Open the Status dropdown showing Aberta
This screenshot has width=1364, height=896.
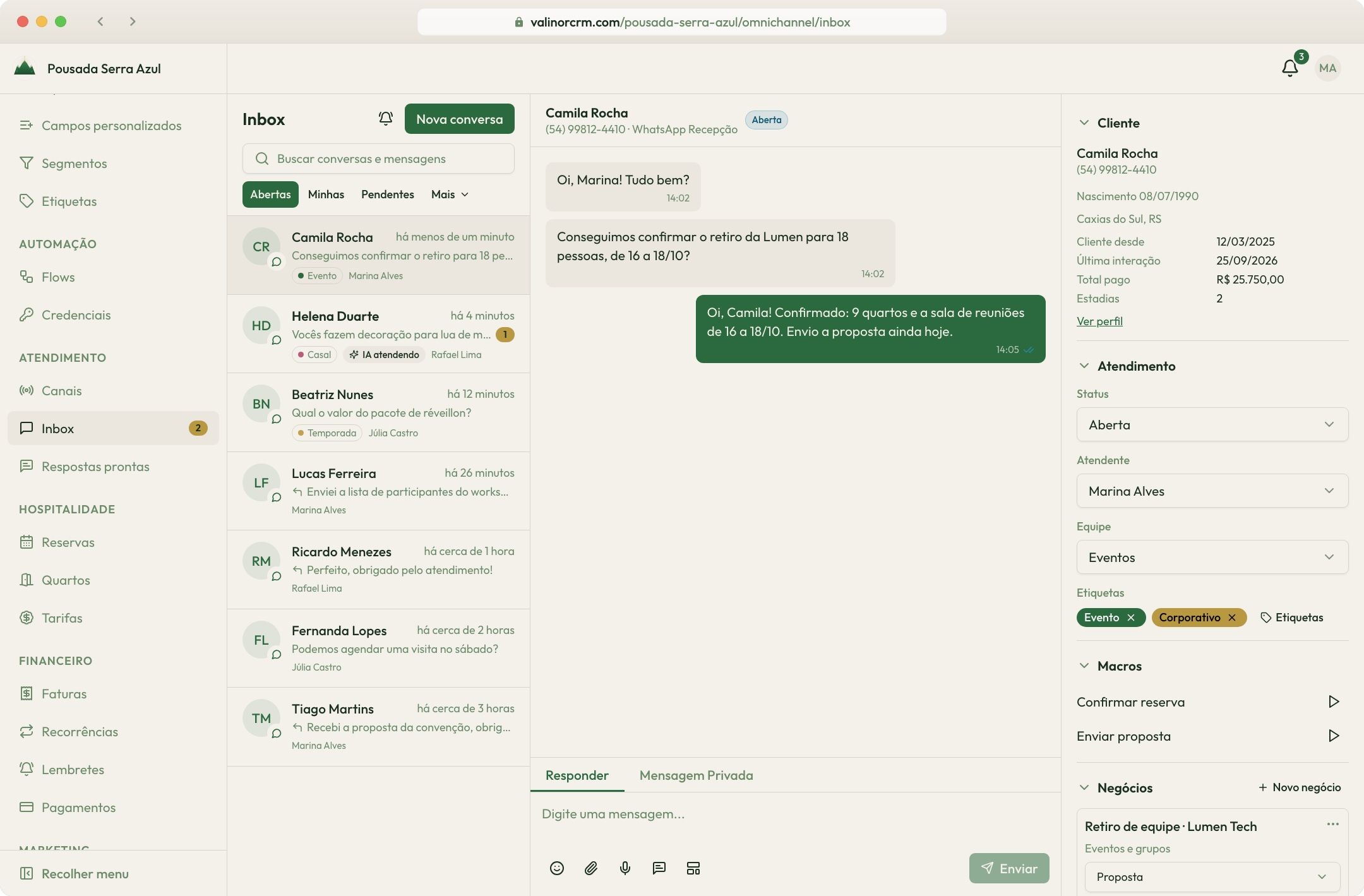coord(1212,424)
